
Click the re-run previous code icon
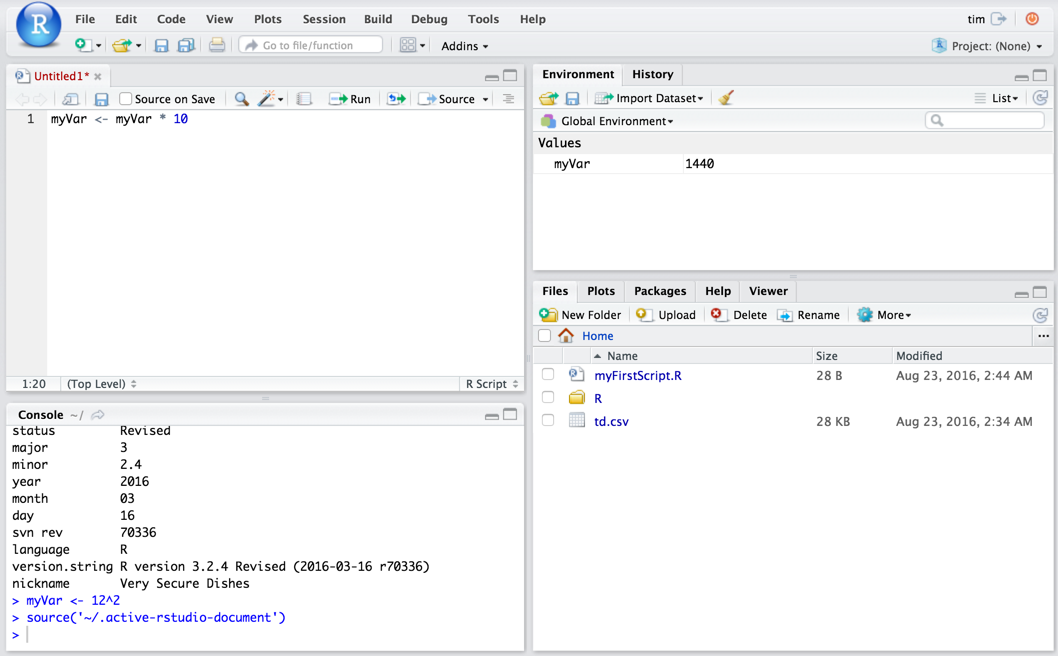[396, 99]
